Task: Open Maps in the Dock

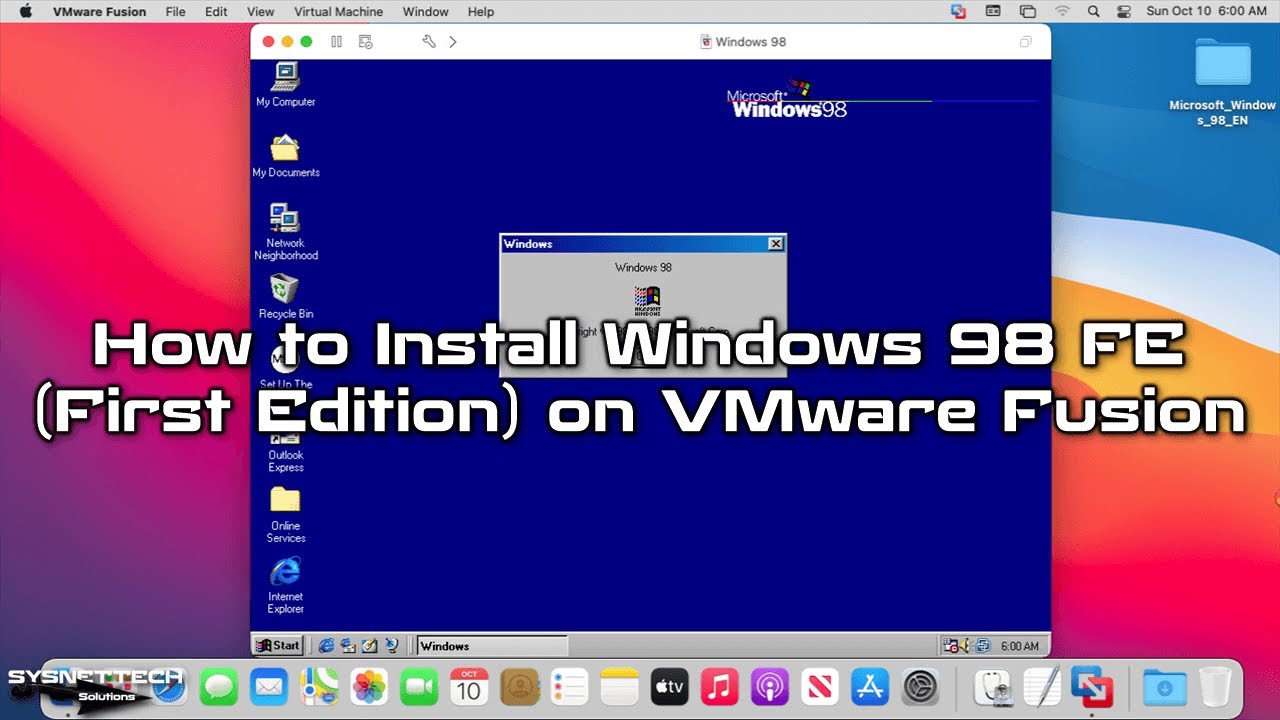Action: [319, 687]
